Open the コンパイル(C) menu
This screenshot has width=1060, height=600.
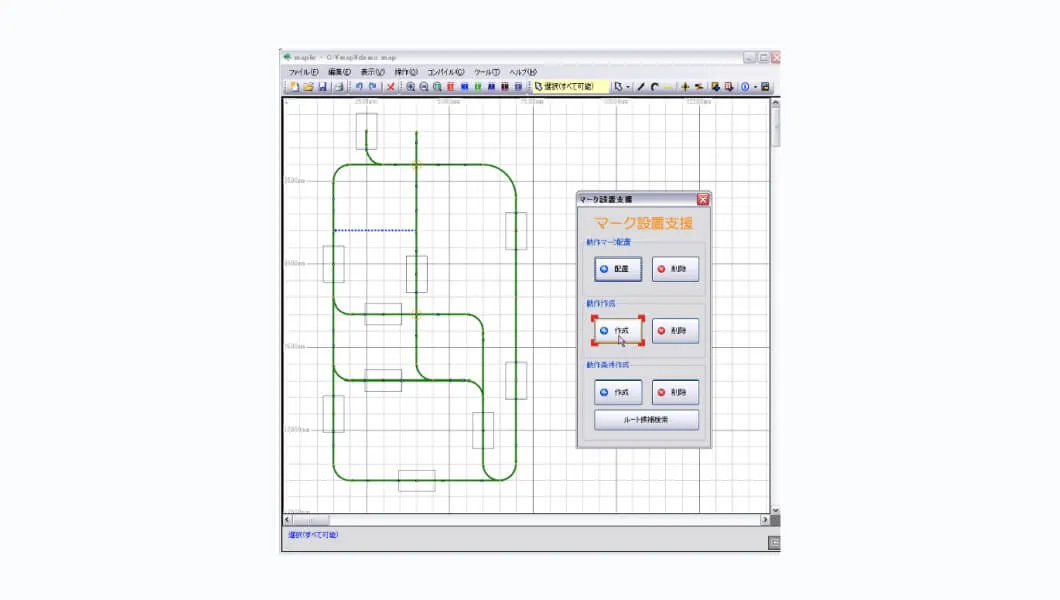pos(445,72)
